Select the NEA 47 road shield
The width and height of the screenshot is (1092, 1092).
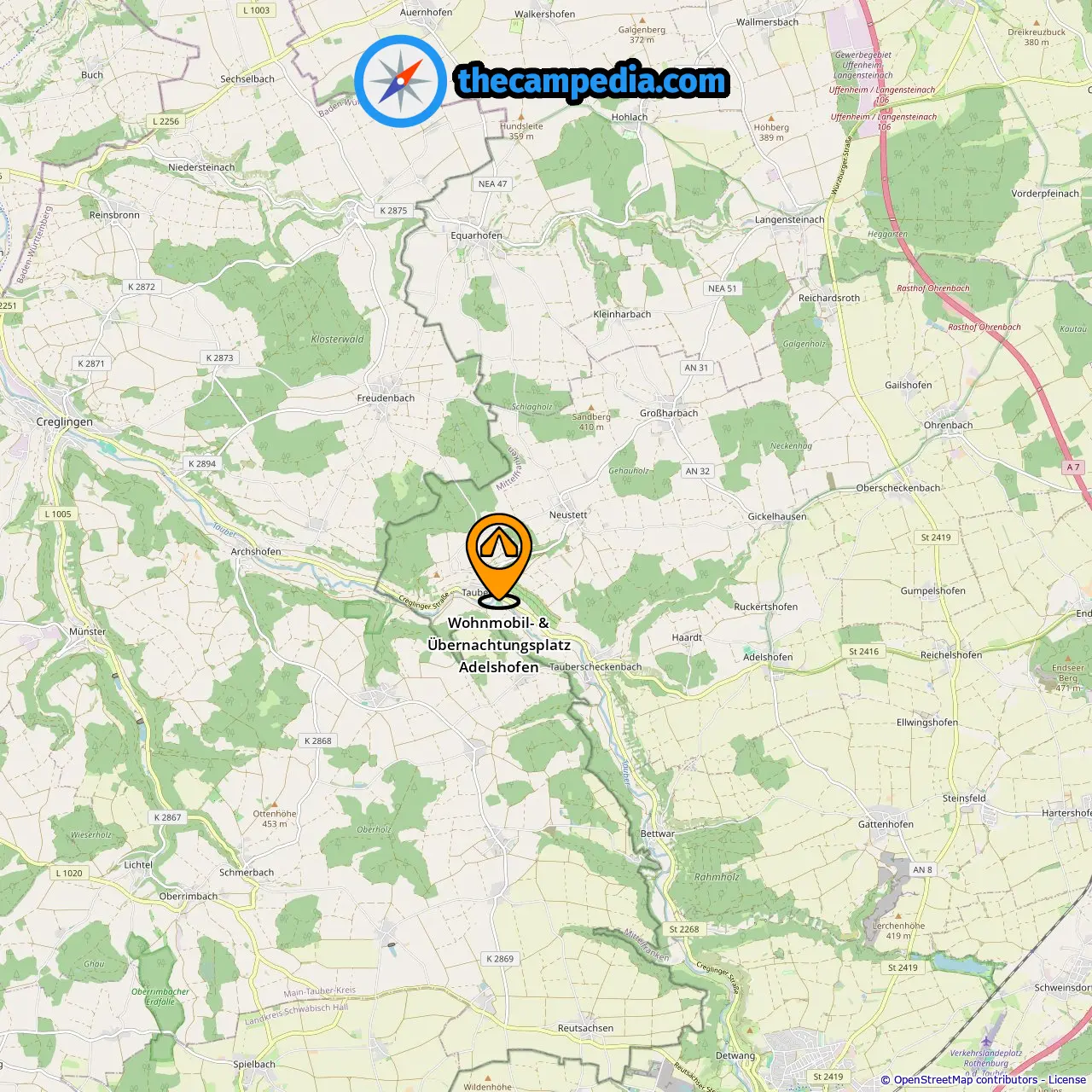[492, 183]
